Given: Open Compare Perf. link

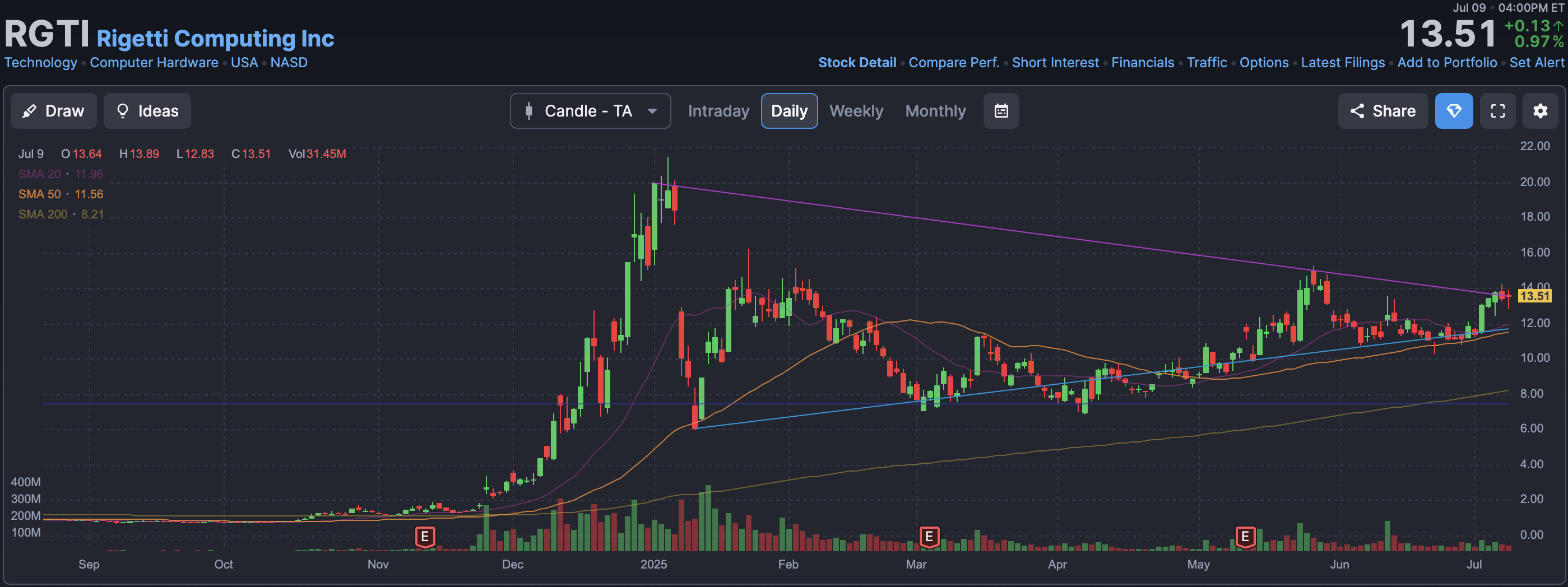Looking at the screenshot, I should [954, 63].
